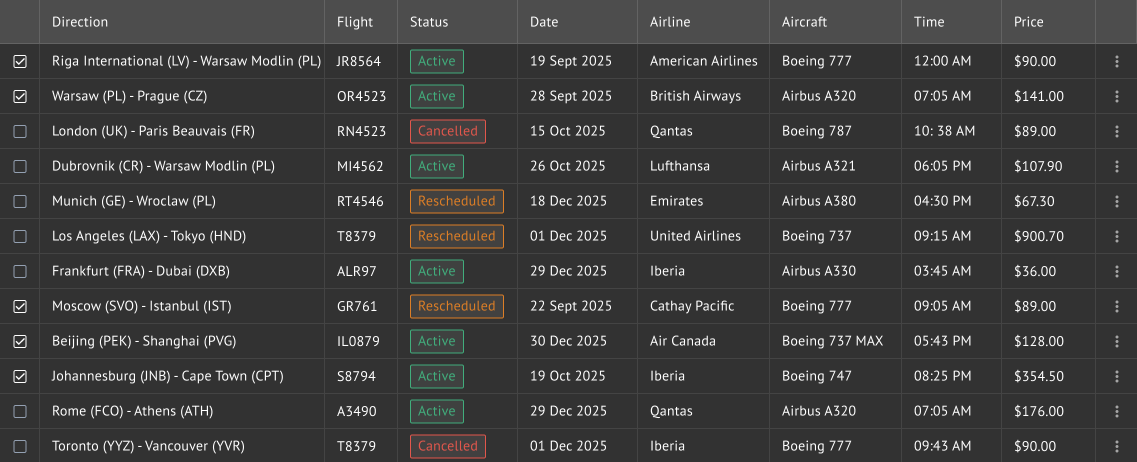Click flight number ALR97 cell
Screen dimensions: 1137x462
(x=357, y=272)
